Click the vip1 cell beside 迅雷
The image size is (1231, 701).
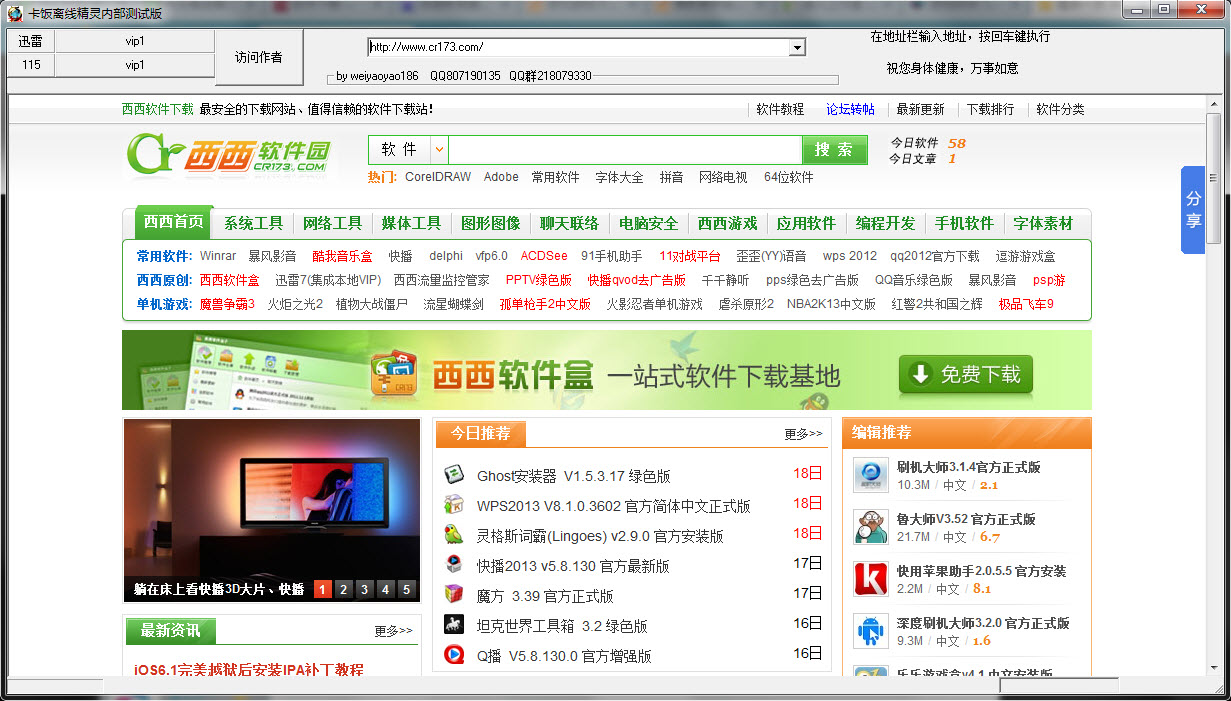tap(135, 41)
